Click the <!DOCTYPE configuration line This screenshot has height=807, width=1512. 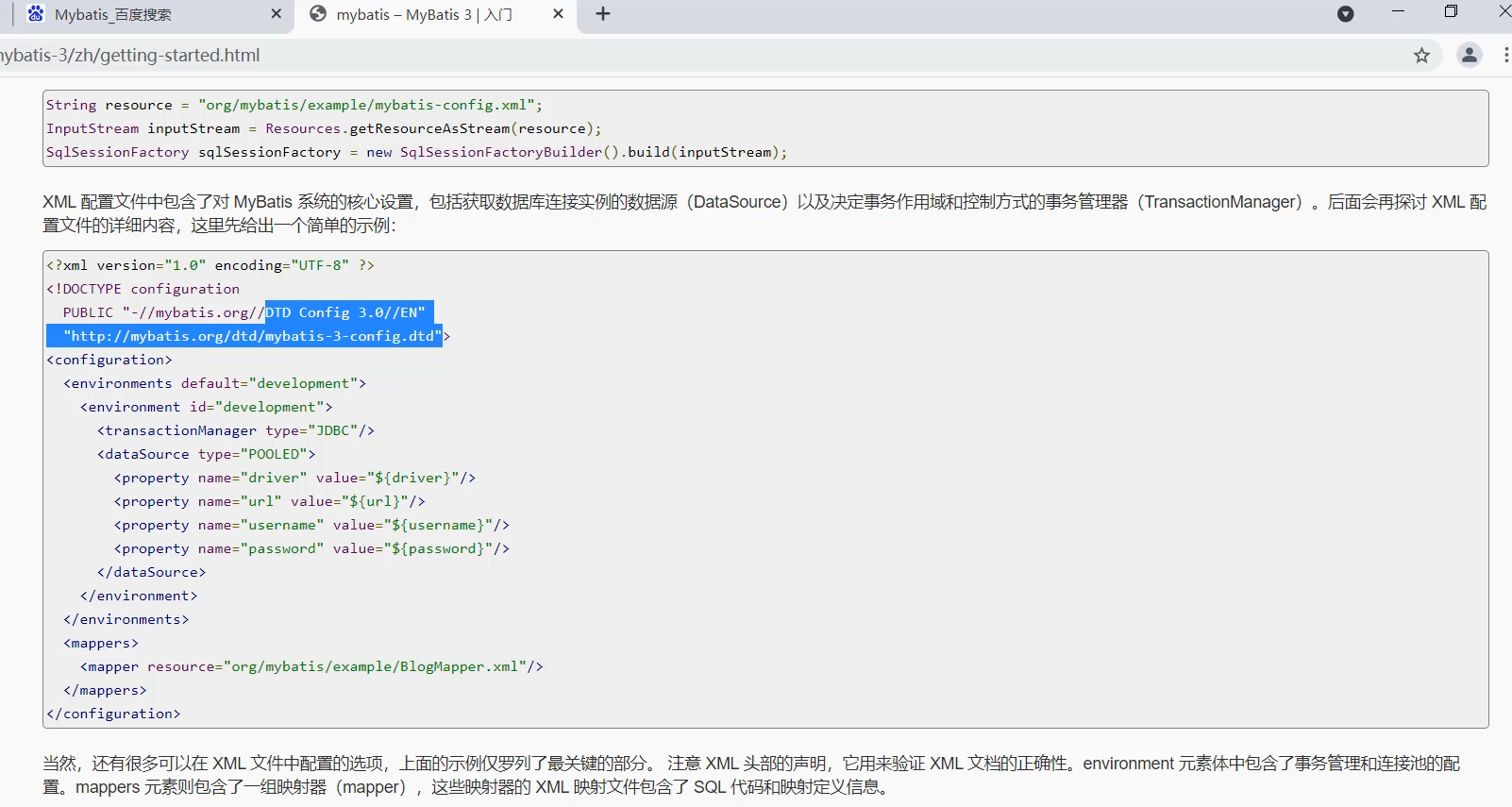143,289
